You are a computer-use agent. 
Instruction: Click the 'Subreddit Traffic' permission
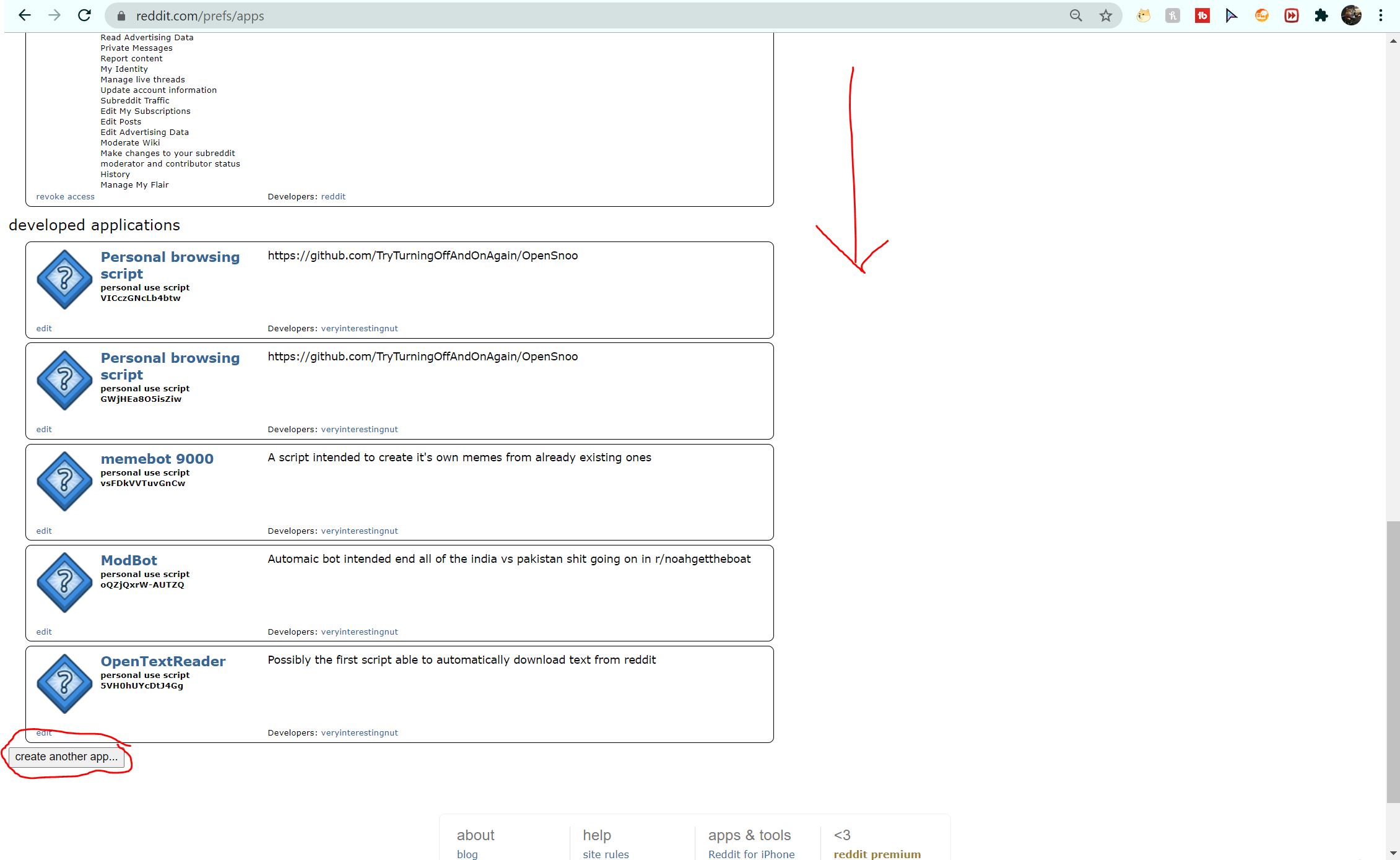[135, 101]
